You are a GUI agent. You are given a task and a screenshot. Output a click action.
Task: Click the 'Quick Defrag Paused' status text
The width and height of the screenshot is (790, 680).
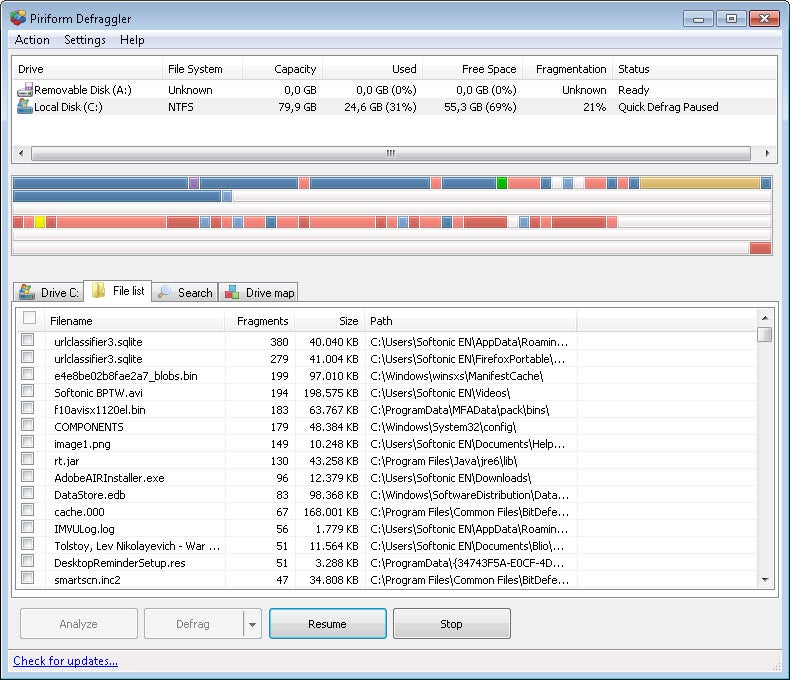point(668,107)
